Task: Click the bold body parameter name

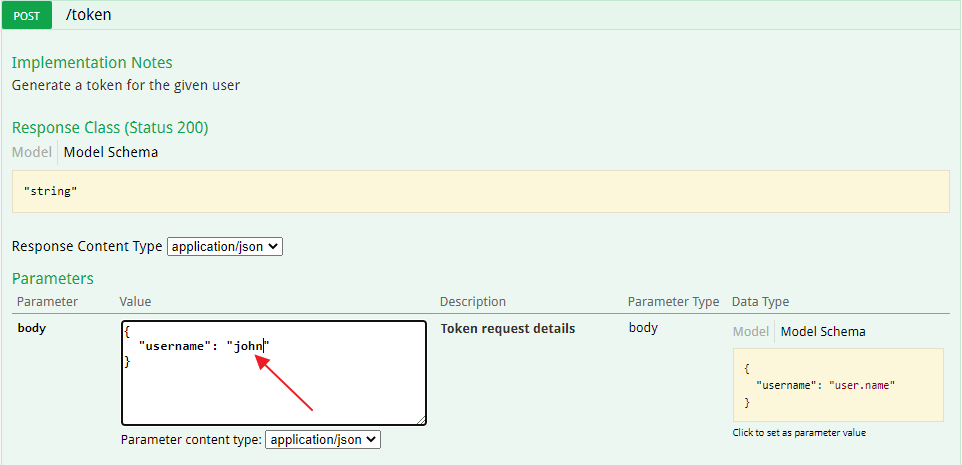Action: [x=32, y=328]
